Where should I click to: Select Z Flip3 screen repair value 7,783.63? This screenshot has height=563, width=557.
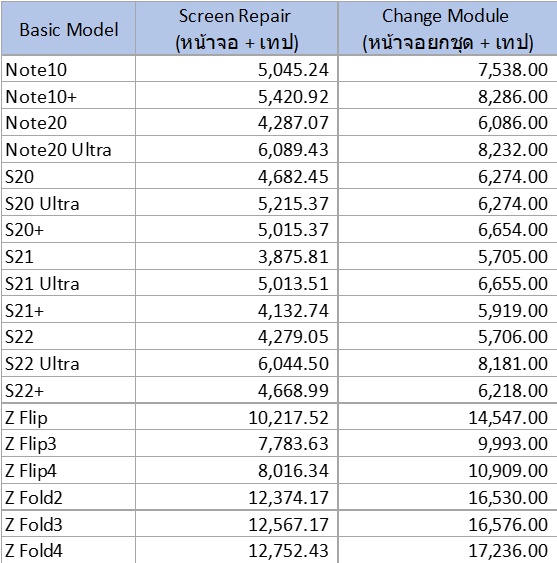click(237, 443)
